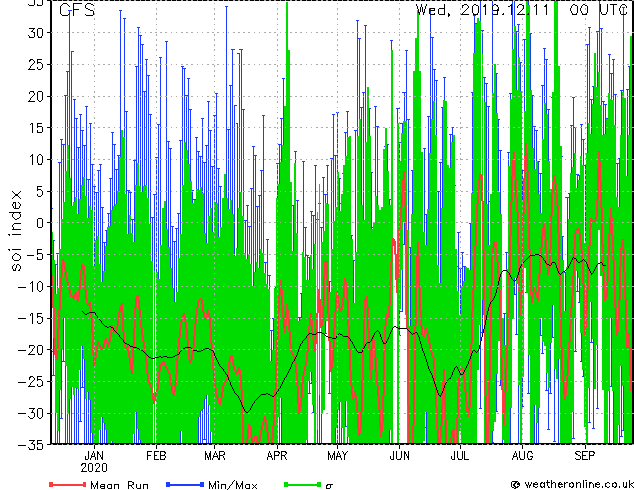Click the JUN x-axis label

pyautogui.click(x=399, y=456)
